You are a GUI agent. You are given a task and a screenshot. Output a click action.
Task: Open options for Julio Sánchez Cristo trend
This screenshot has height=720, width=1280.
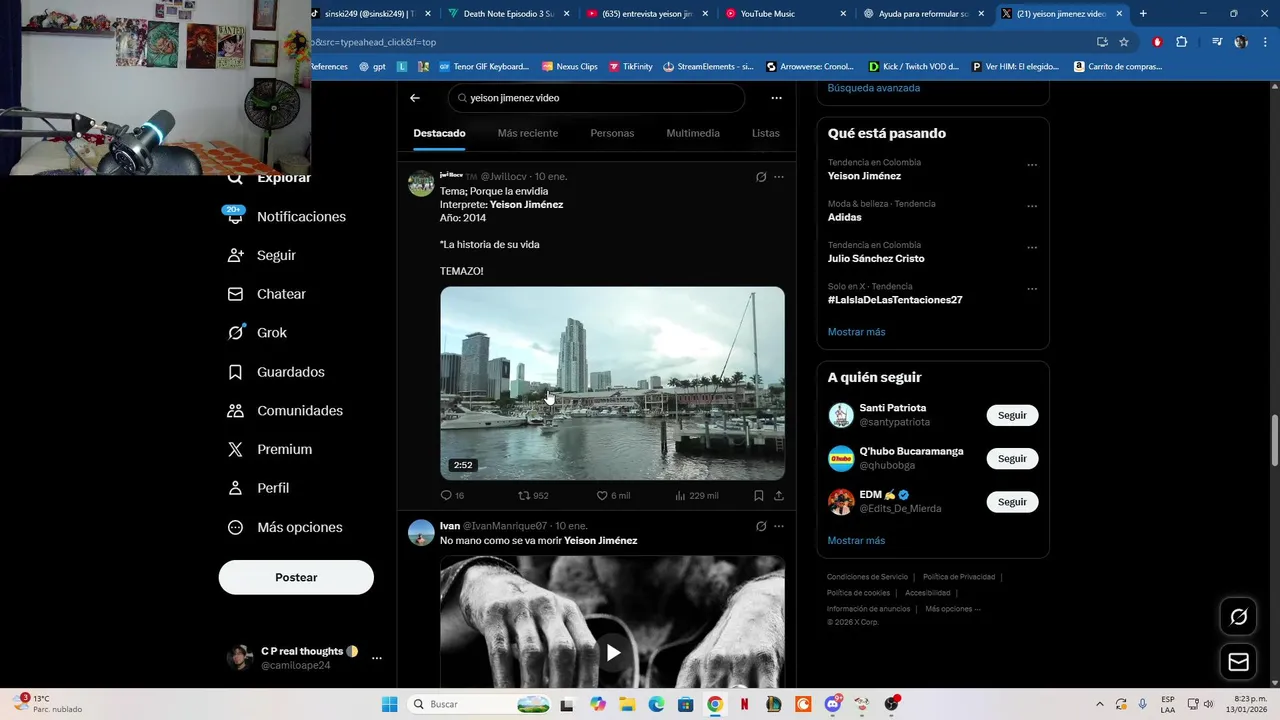click(1032, 247)
